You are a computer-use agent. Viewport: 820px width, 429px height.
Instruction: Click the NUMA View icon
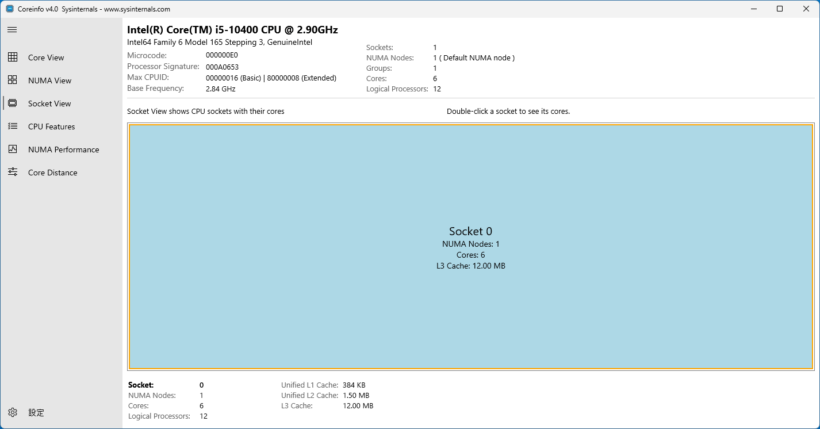point(13,80)
